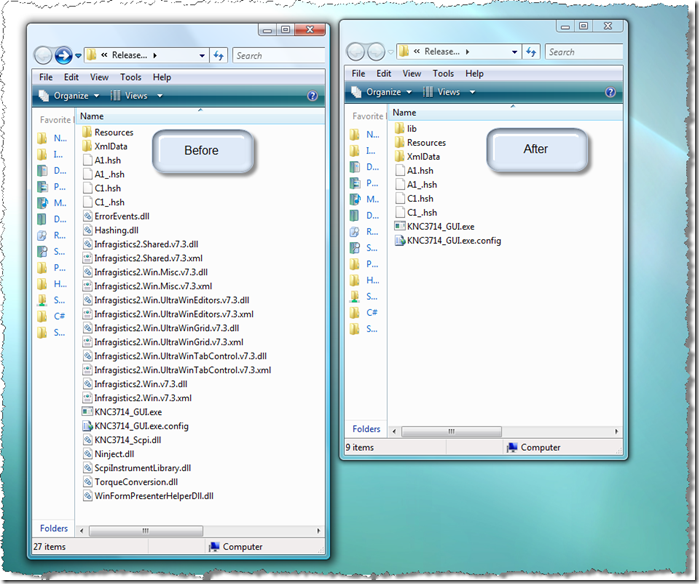Image resolution: width=699 pixels, height=584 pixels.
Task: Open View menu in After window
Action: click(412, 74)
